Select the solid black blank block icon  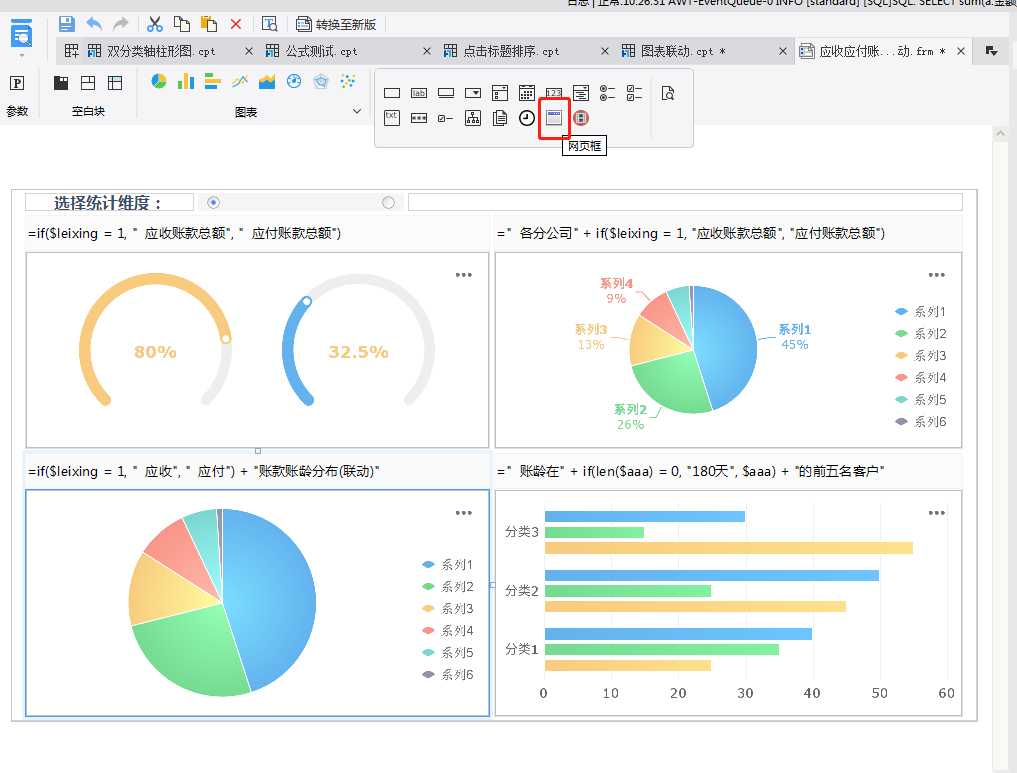[61, 83]
